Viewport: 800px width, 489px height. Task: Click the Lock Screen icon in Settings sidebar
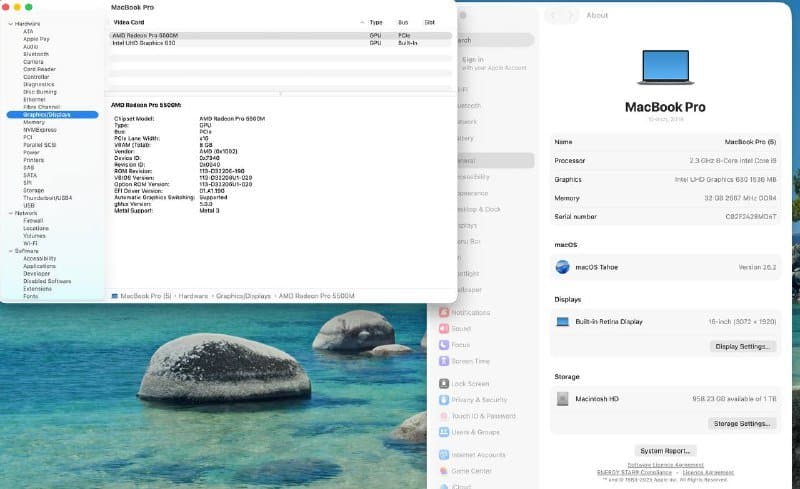click(x=444, y=383)
